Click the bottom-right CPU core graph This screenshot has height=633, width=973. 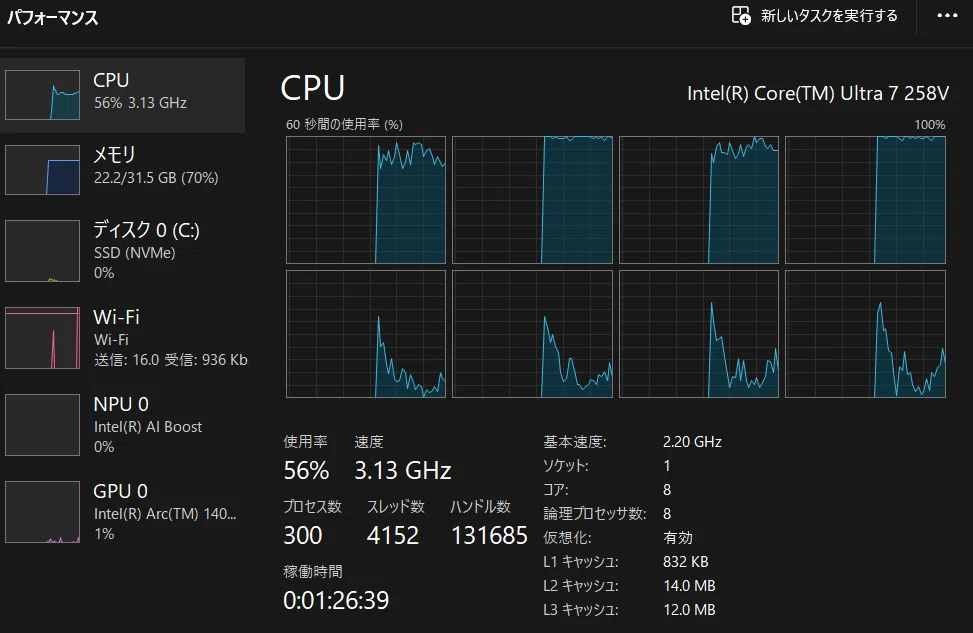[865, 334]
